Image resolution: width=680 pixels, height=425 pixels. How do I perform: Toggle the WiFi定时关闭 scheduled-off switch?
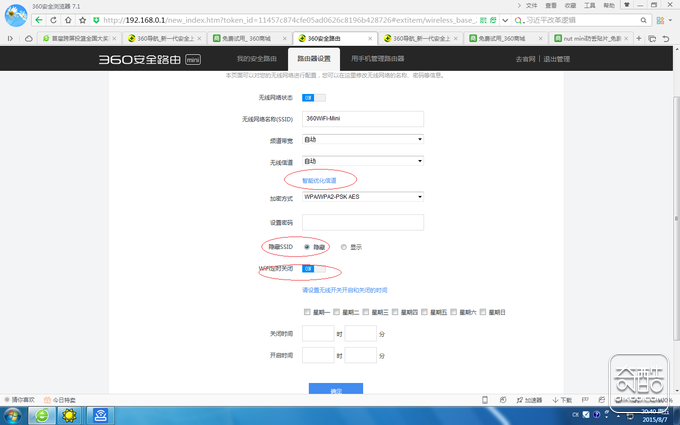coord(314,269)
